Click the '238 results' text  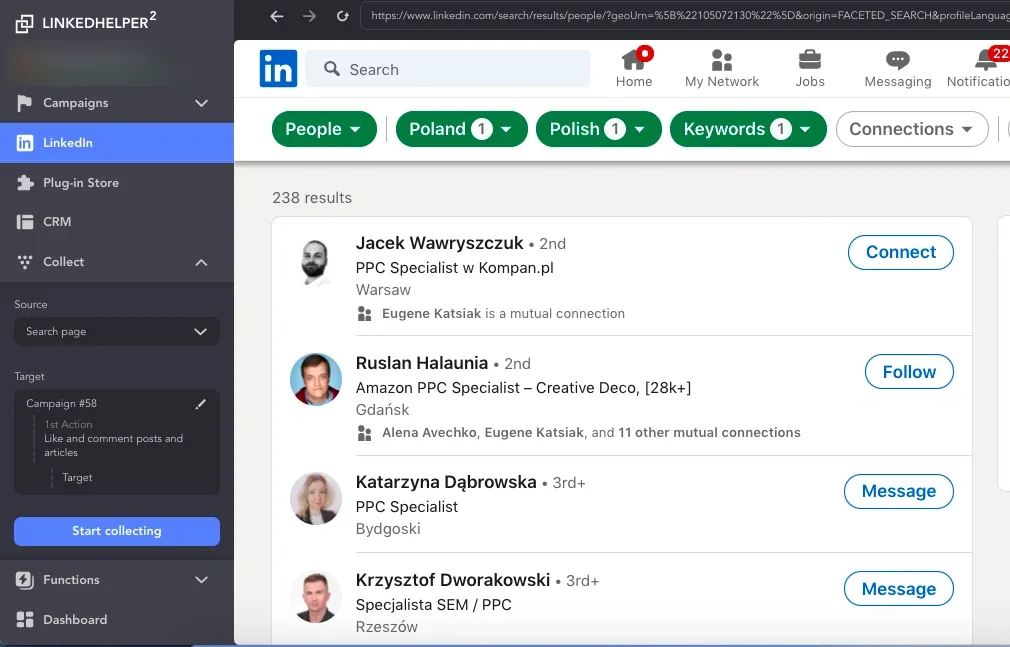click(x=312, y=198)
